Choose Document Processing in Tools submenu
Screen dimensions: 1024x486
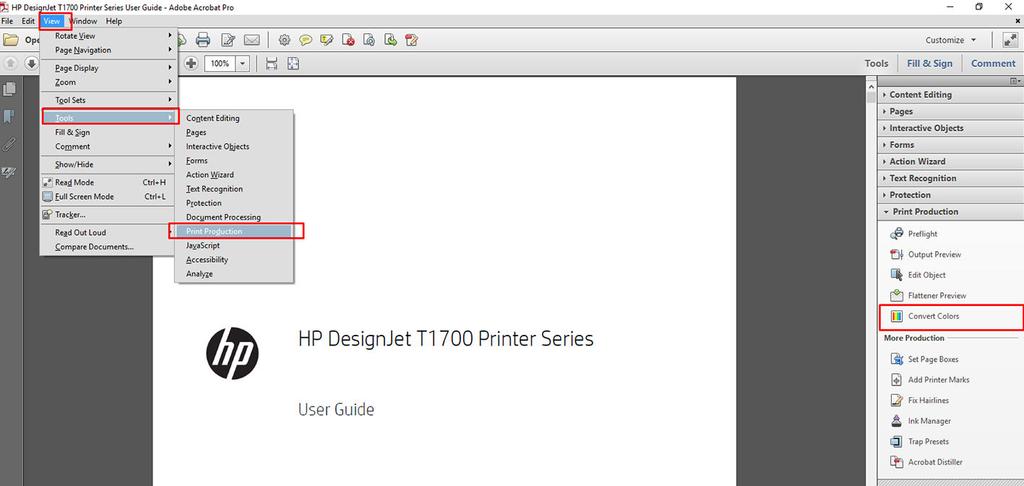pyautogui.click(x=234, y=217)
